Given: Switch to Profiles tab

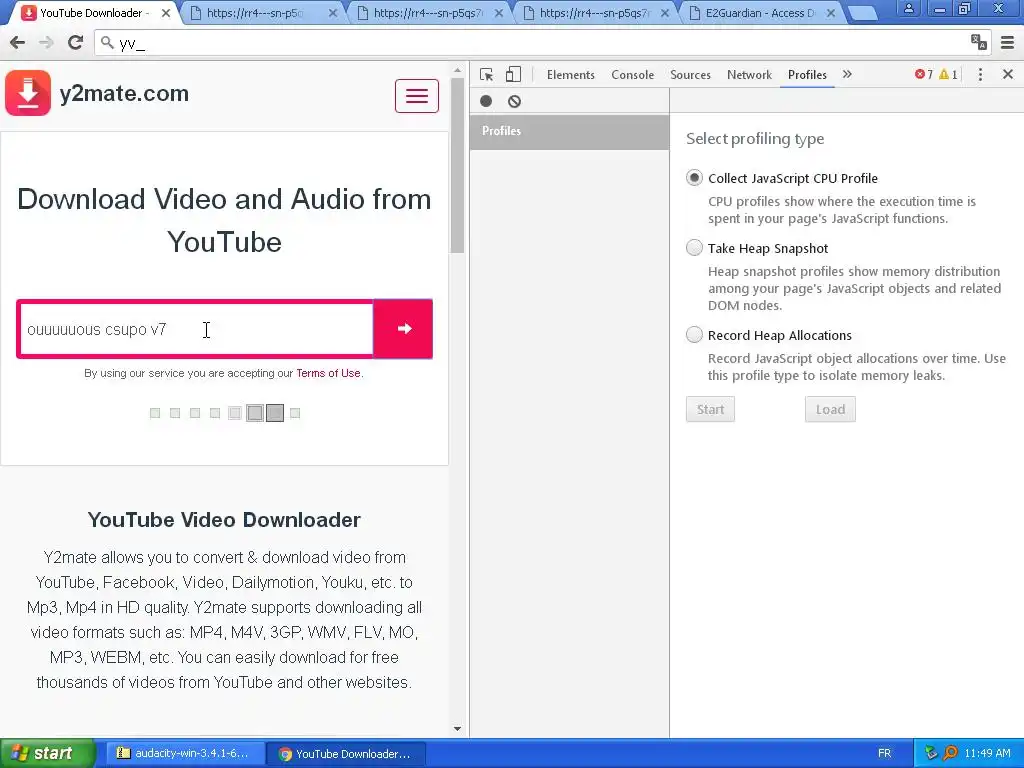Looking at the screenshot, I should click(807, 74).
